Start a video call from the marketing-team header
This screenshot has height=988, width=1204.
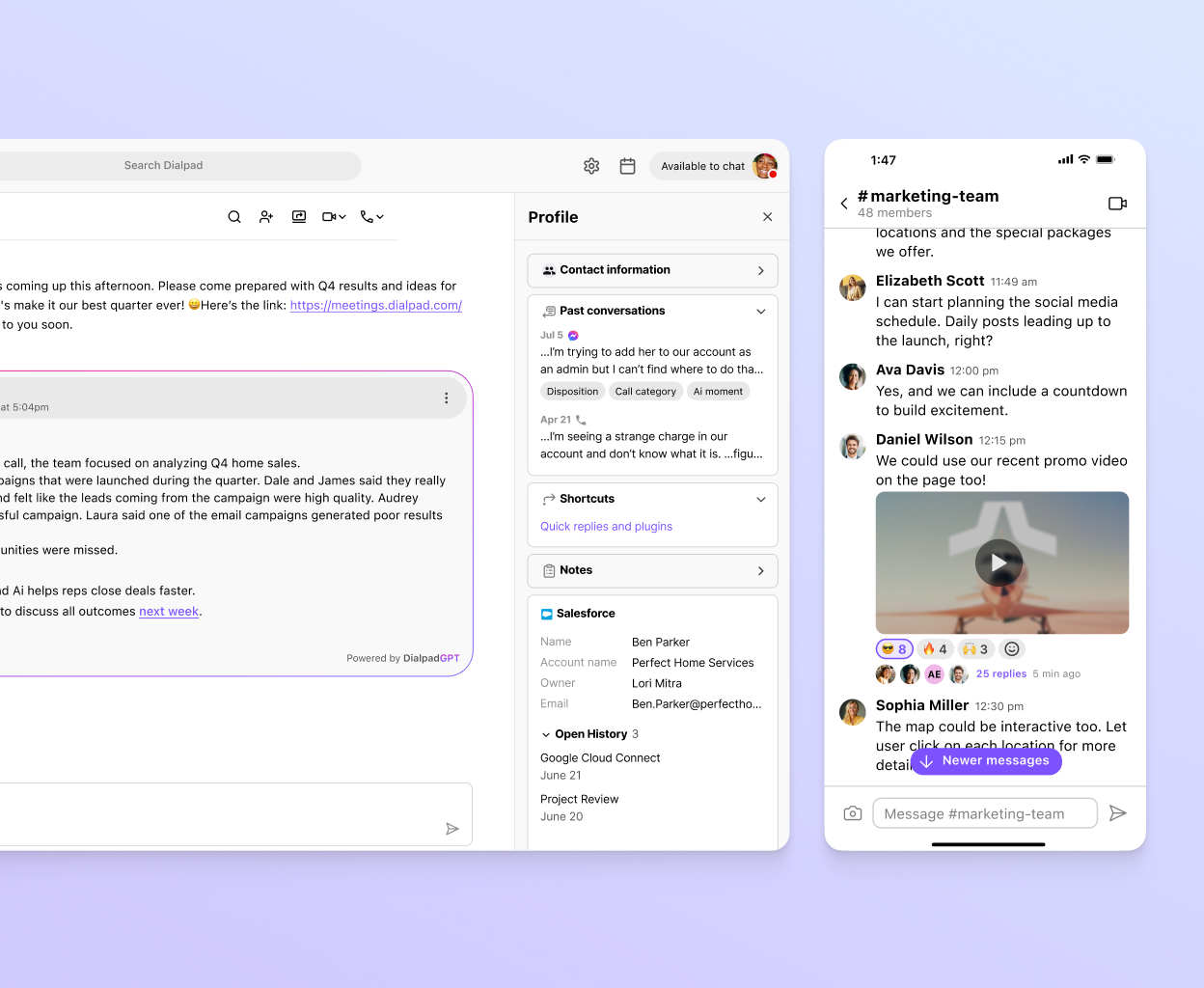point(1117,204)
